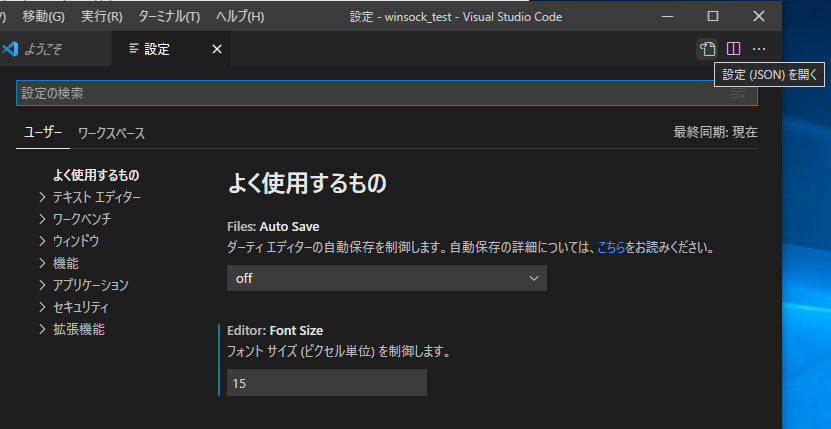831x429 pixels.
Task: Open the ターミナル(T) menu
Action: click(x=169, y=16)
